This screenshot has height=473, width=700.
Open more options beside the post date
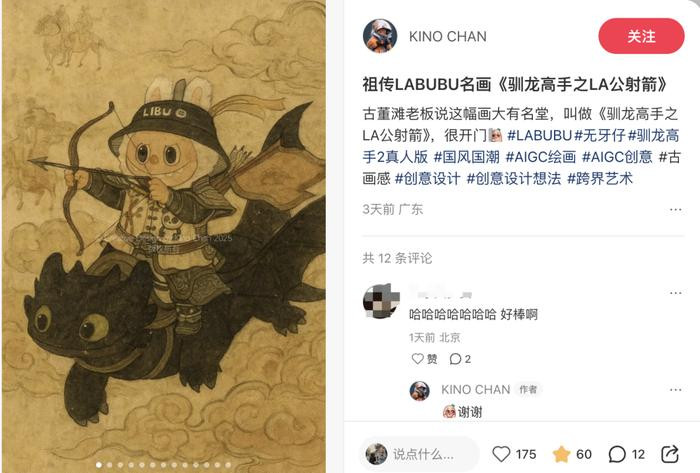coord(675,210)
